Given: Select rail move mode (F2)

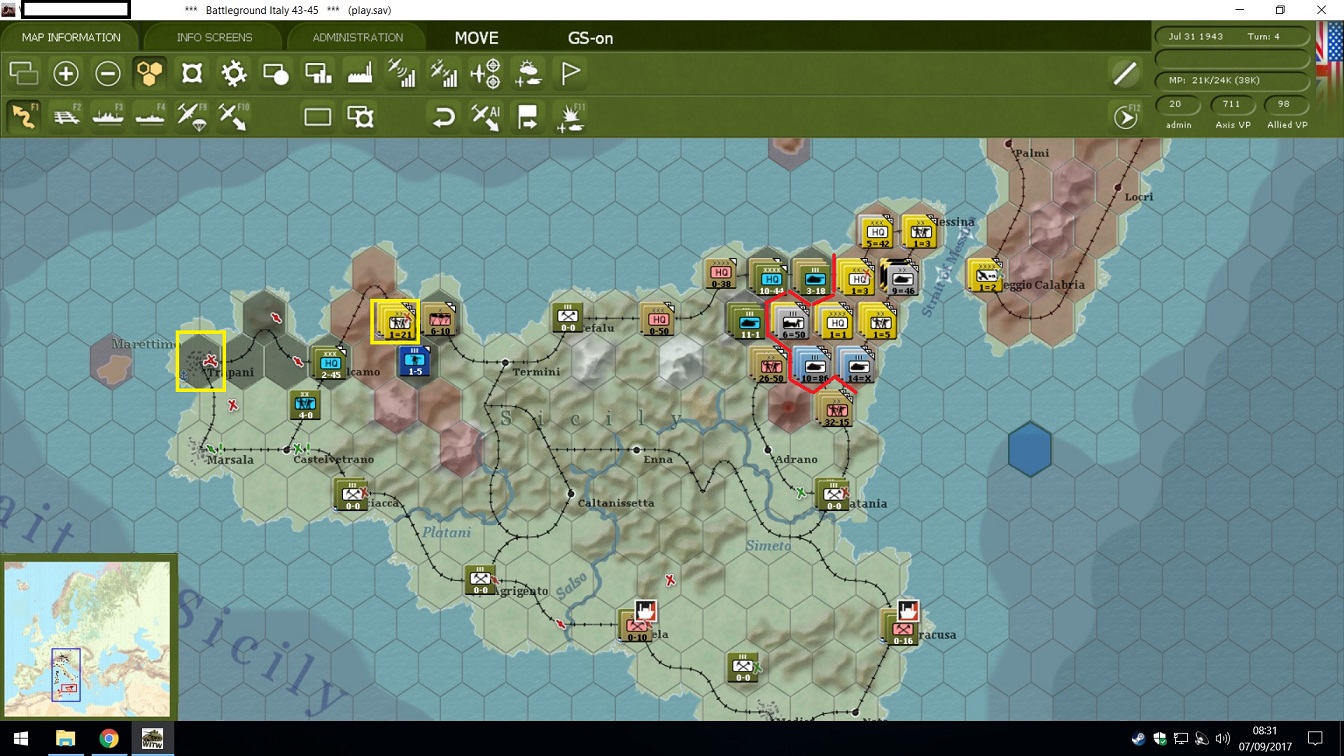Looking at the screenshot, I should (66, 116).
